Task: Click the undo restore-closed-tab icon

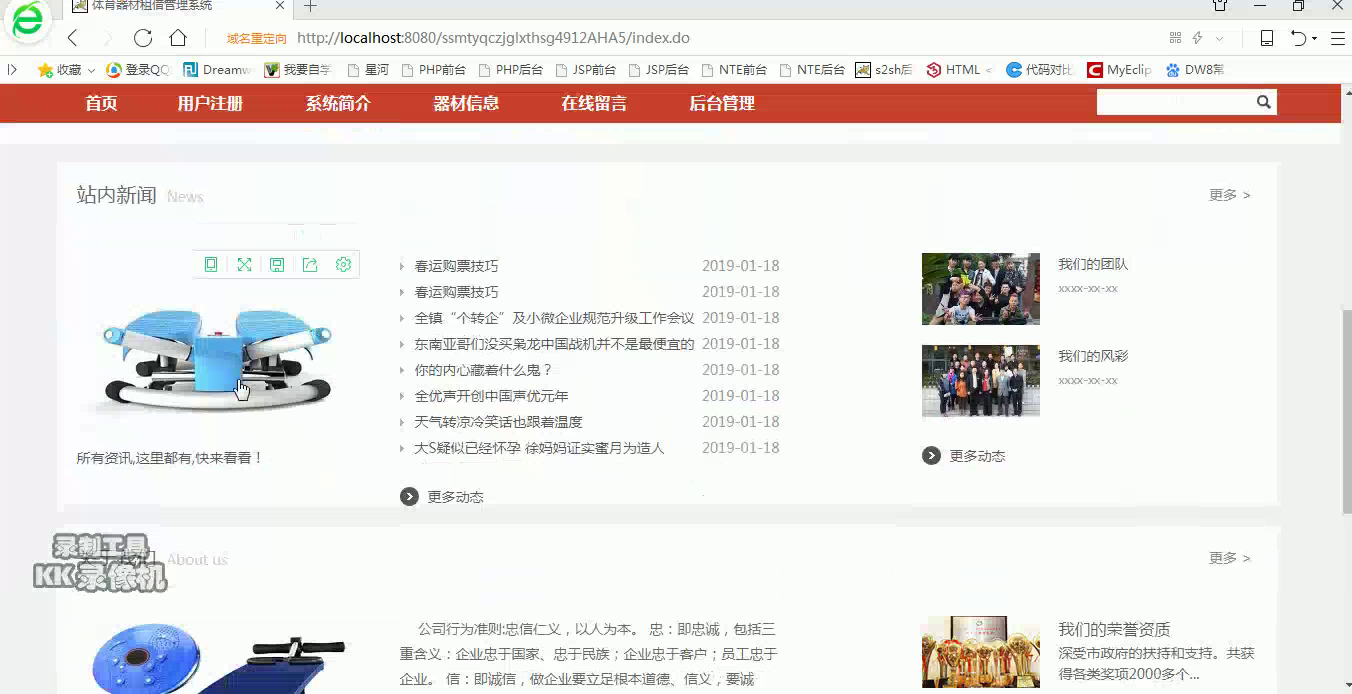Action: pyautogui.click(x=1298, y=38)
